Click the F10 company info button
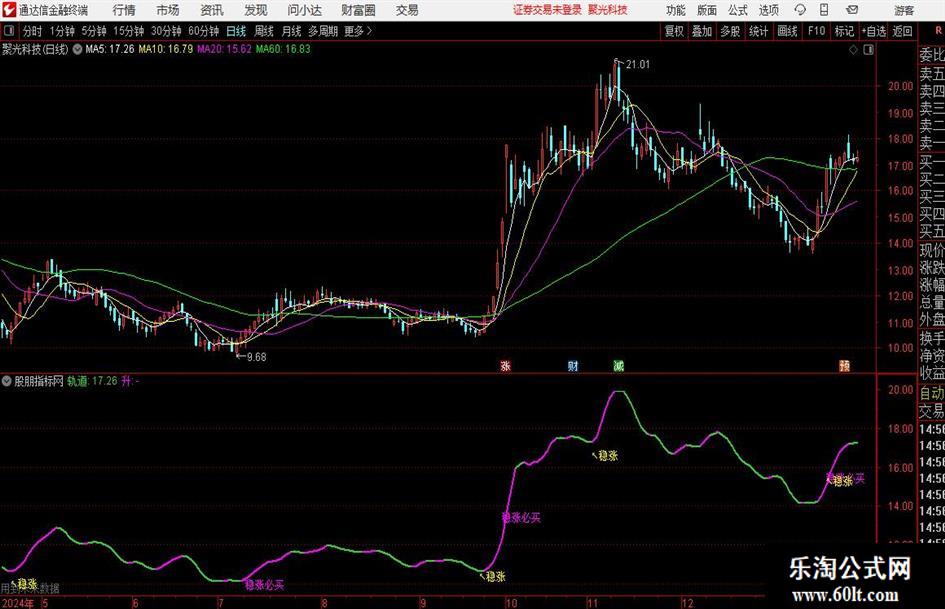Screen dimensions: 945x609 coord(816,31)
